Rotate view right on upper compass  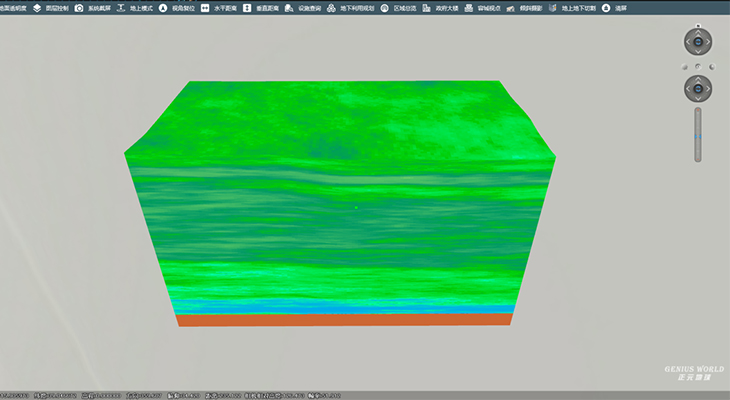click(x=708, y=42)
